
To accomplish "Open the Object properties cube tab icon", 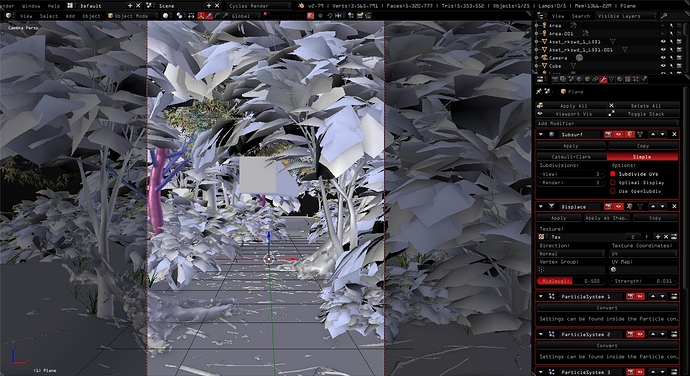I will point(587,80).
